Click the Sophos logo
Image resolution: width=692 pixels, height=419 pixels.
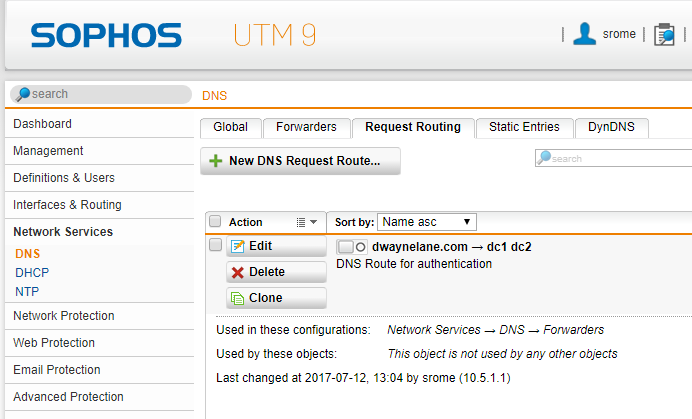coord(106,35)
